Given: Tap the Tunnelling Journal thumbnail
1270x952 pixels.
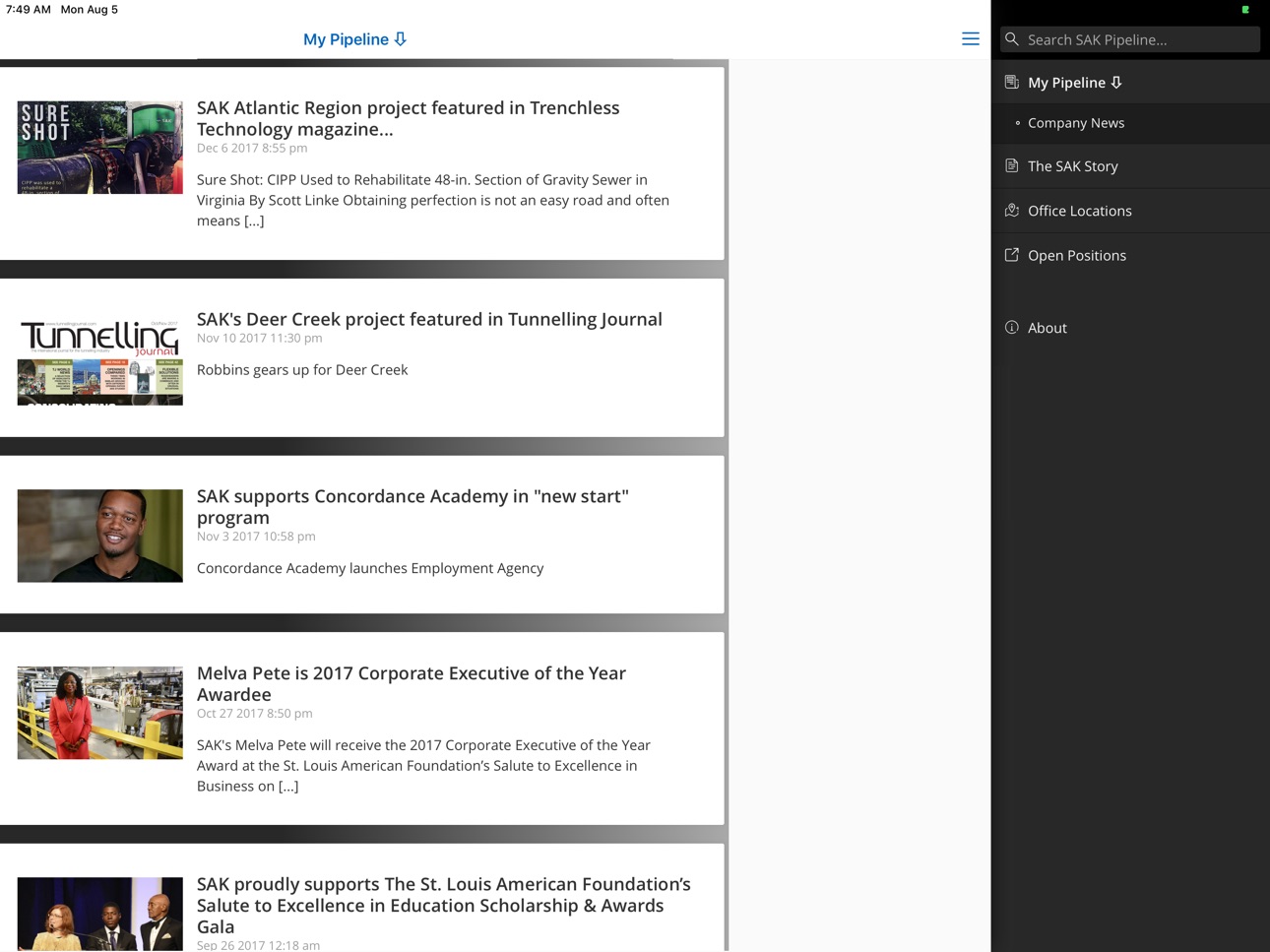Looking at the screenshot, I should [99, 358].
